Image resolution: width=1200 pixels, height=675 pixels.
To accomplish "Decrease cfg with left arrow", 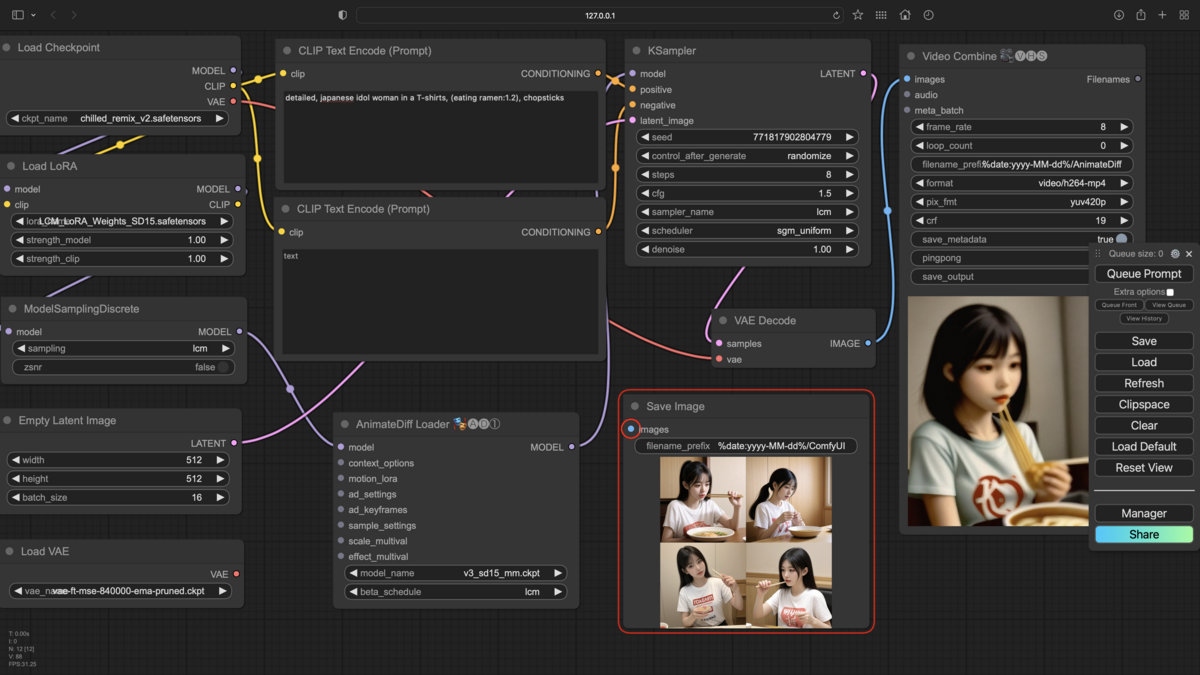I will click(645, 193).
